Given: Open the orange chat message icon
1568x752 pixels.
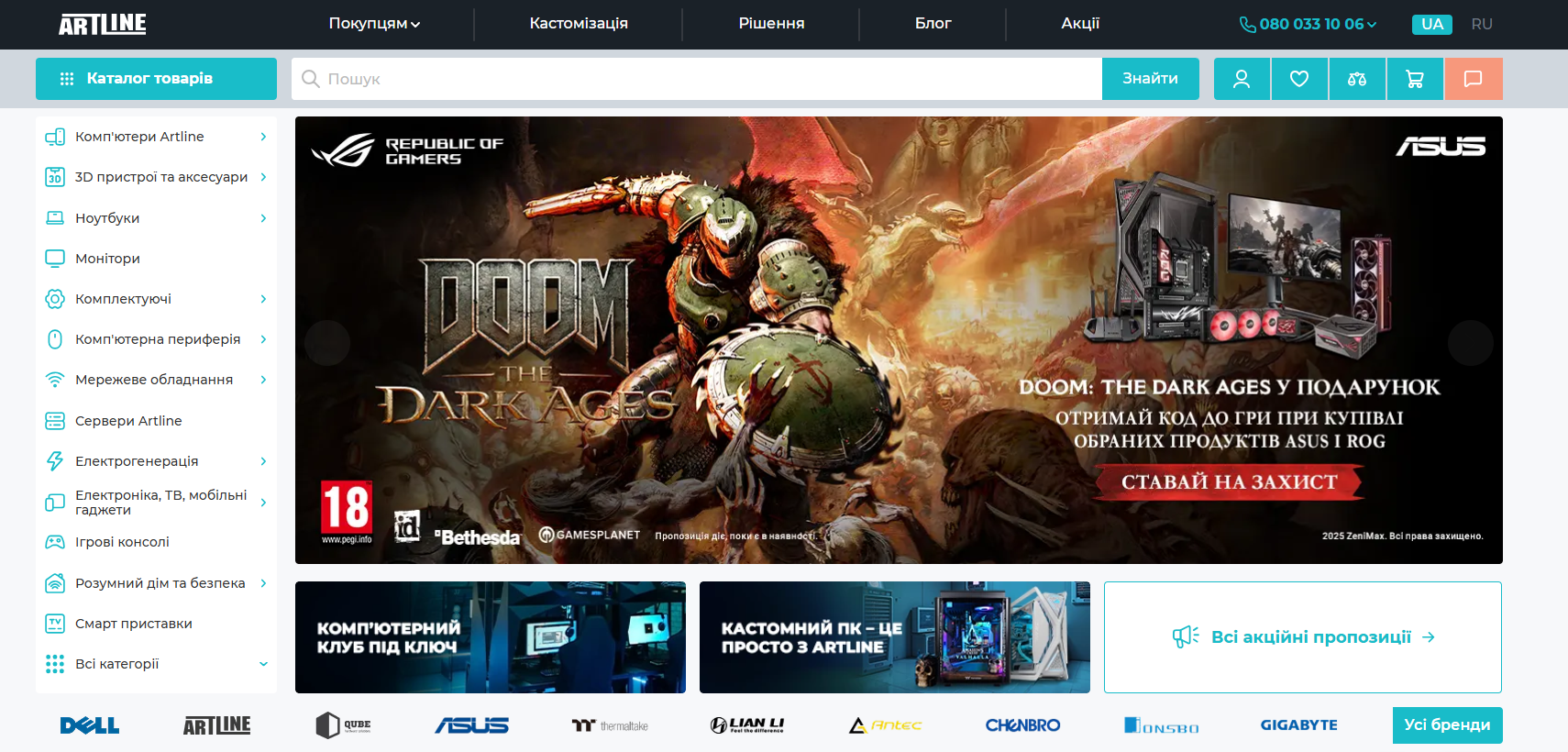Looking at the screenshot, I should point(1474,79).
